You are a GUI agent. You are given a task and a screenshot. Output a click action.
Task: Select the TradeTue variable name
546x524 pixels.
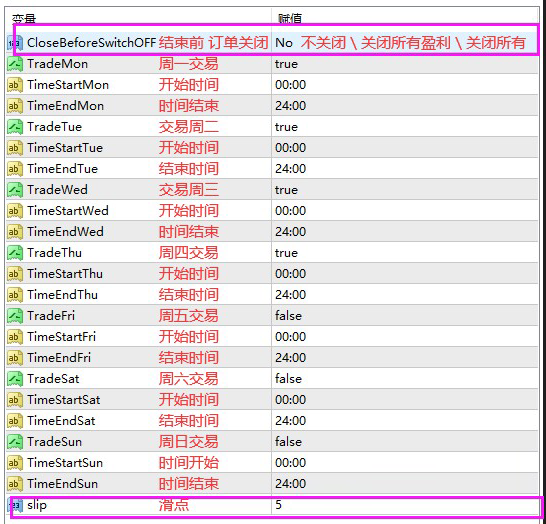click(54, 127)
